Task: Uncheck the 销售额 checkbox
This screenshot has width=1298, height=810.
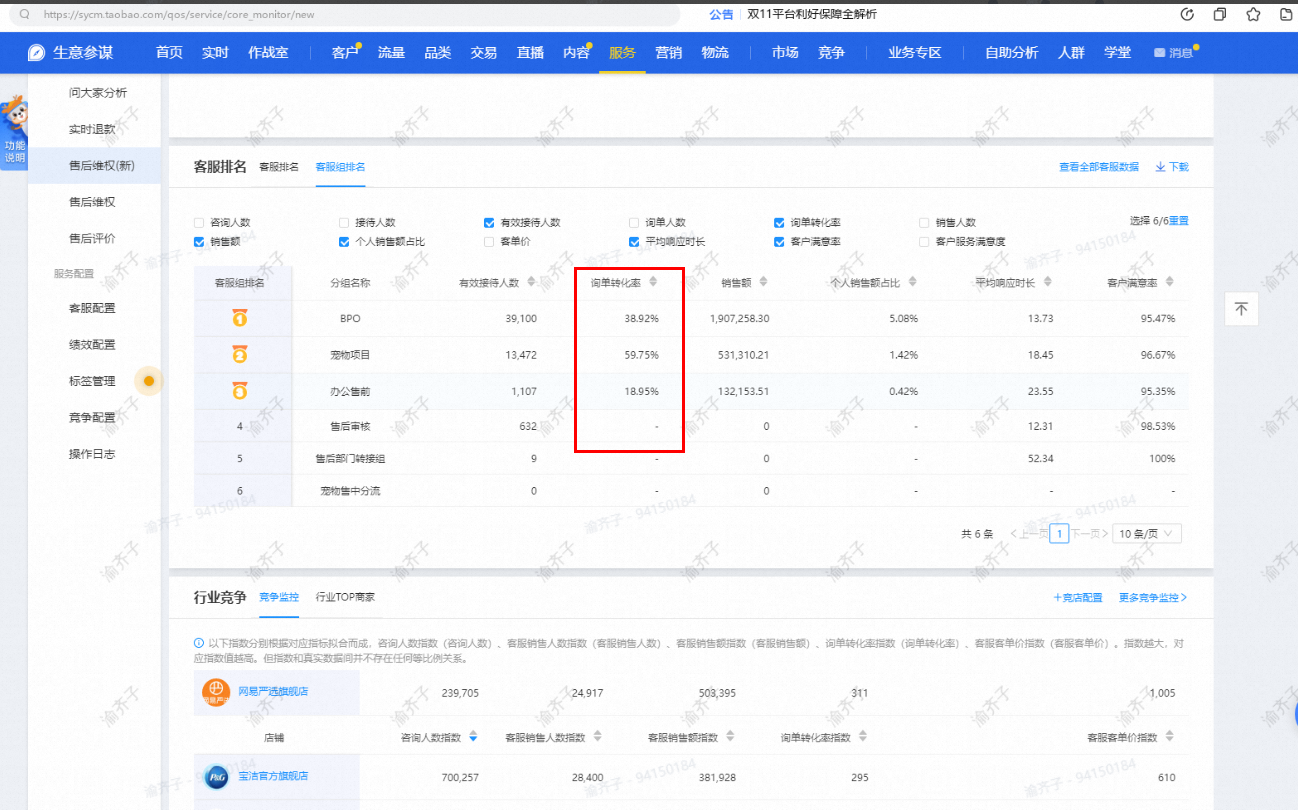Action: 199,241
